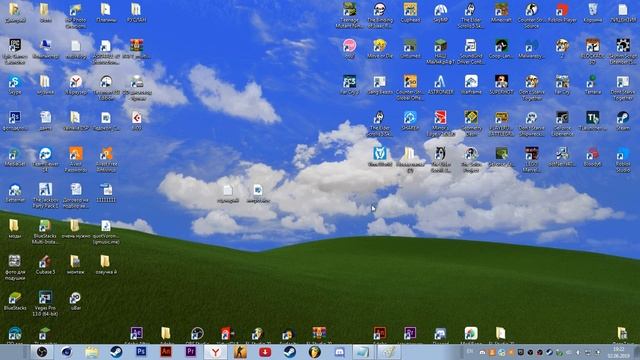The width and height of the screenshot is (640, 360).
Task: Open the Cuphead desktop shortcut
Action: [x=410, y=13]
